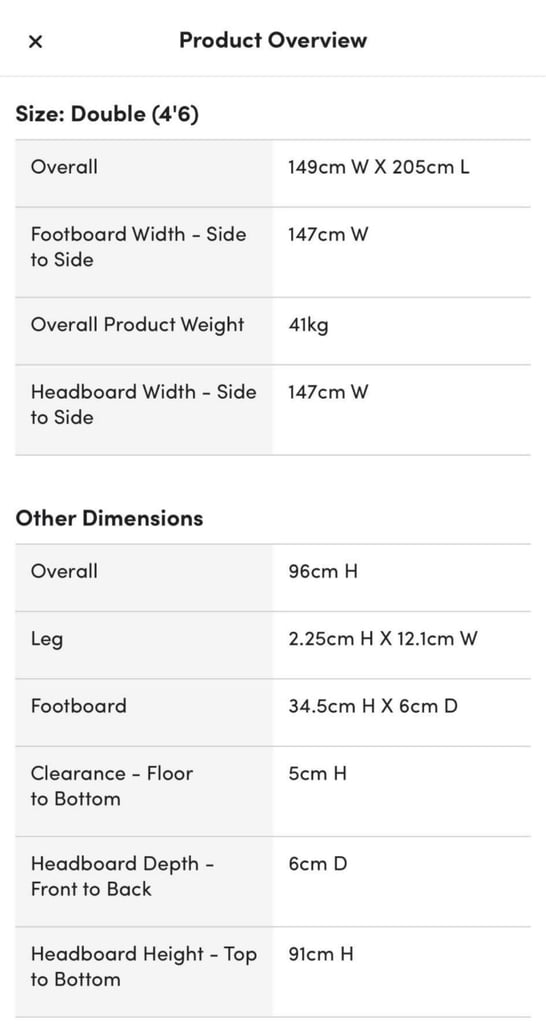Viewport: 546px width, 1024px height.
Task: Select the Clearance - Floor to Bottom label
Action: pos(112,786)
